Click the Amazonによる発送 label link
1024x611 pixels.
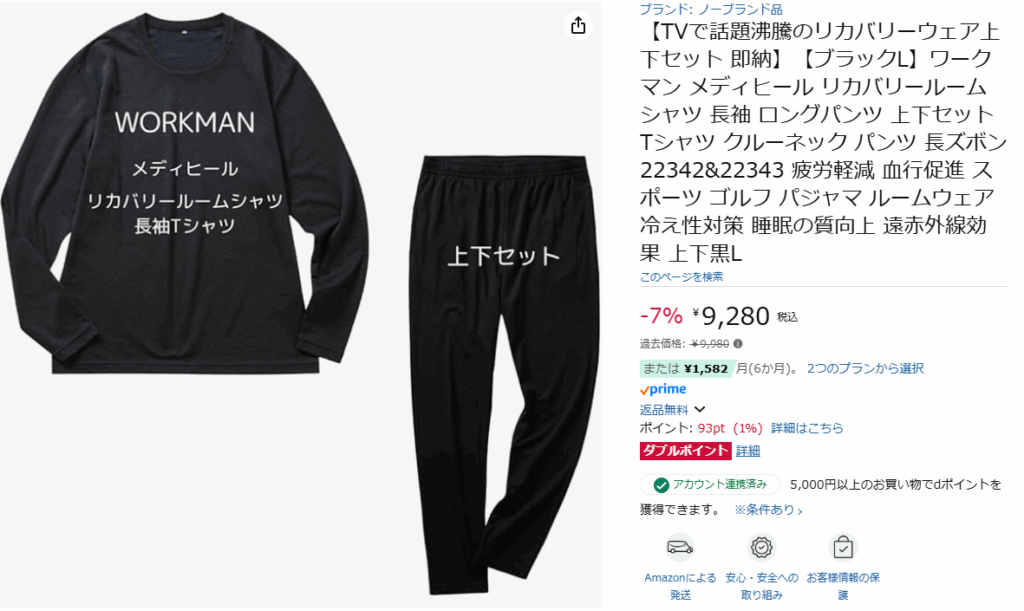coord(680,586)
